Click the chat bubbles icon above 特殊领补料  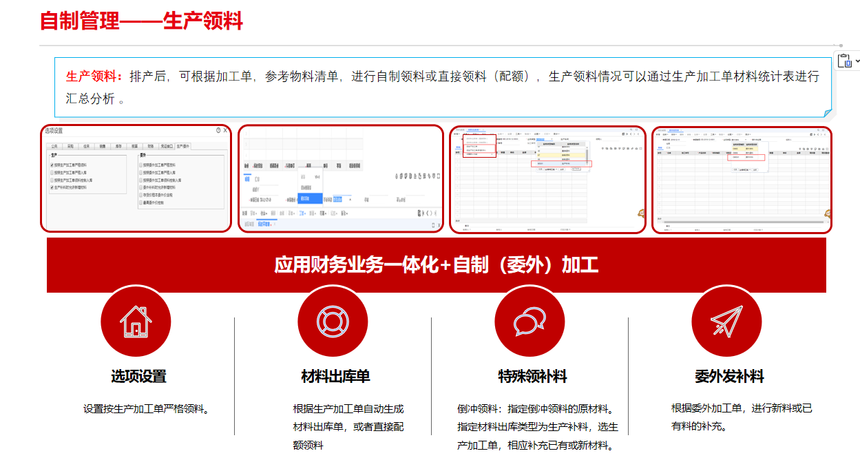tap(529, 321)
